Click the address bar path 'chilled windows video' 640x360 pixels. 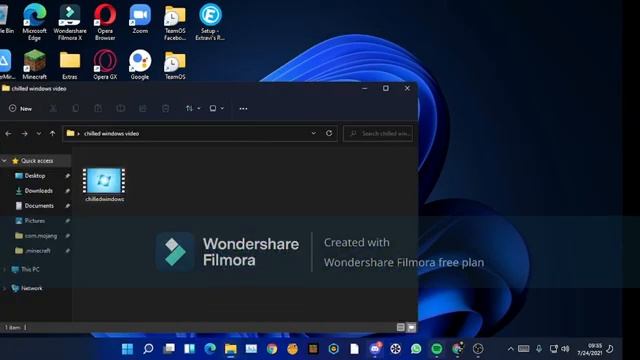point(111,133)
